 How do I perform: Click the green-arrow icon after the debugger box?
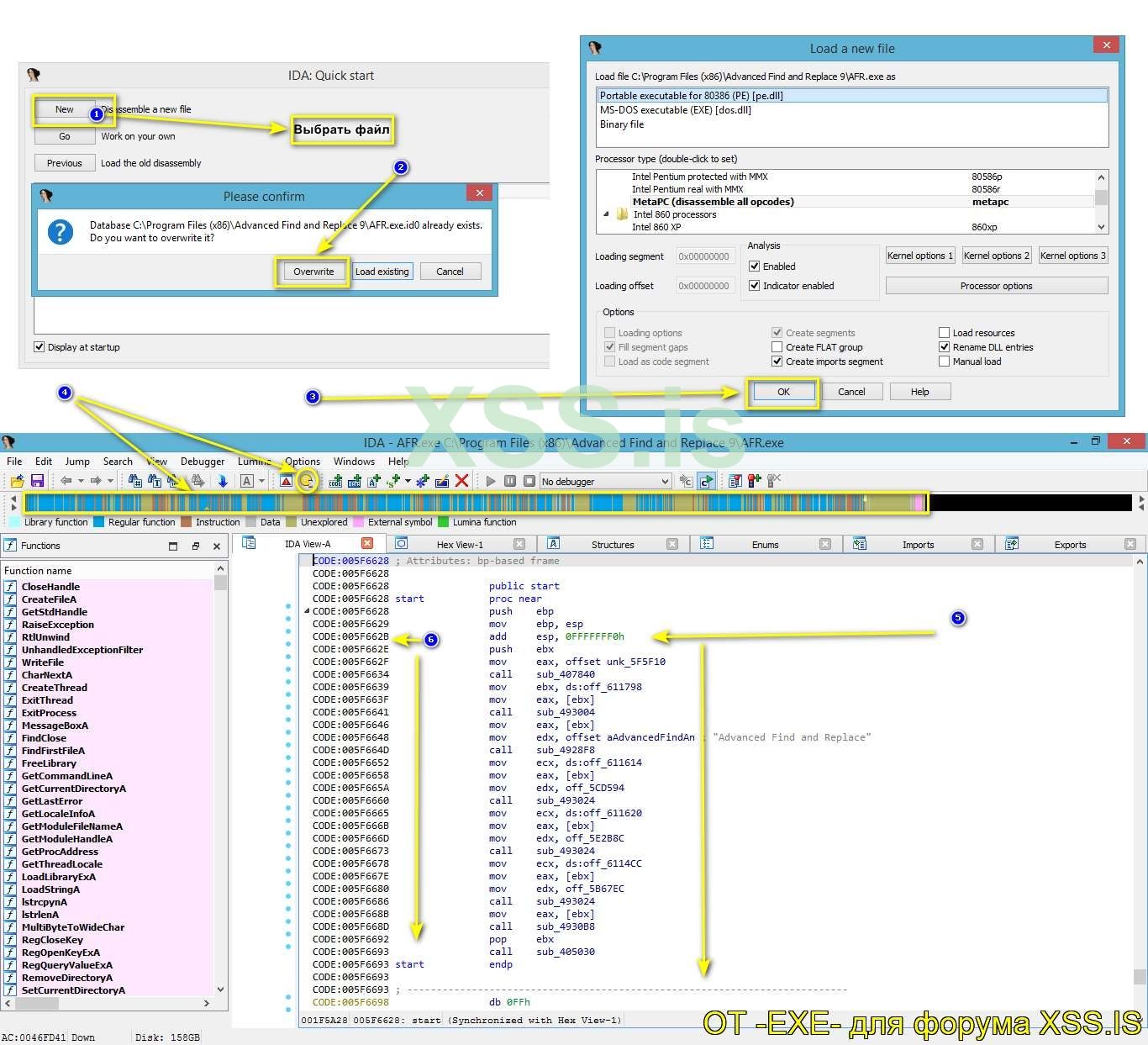706,481
